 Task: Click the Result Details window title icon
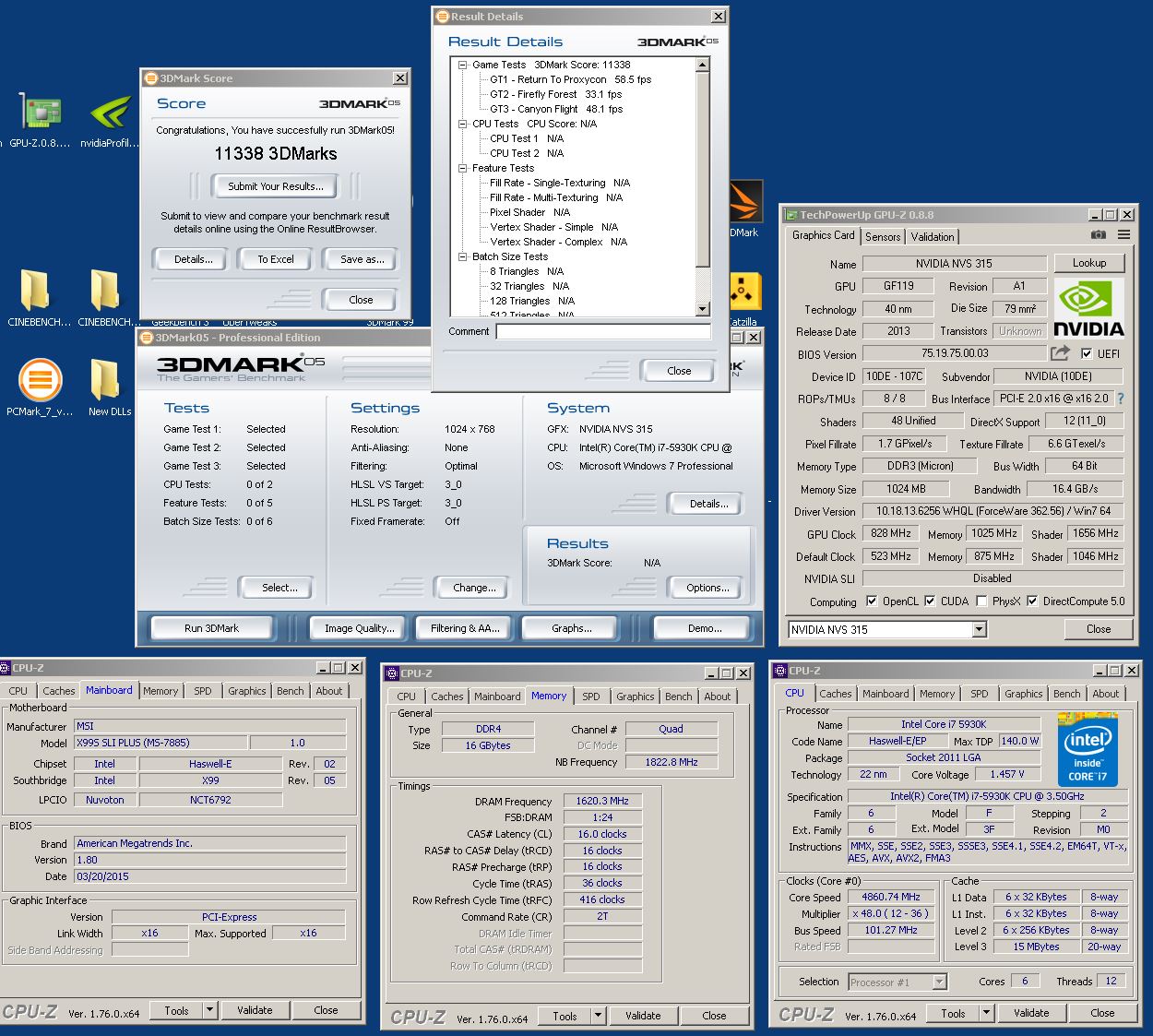point(442,17)
